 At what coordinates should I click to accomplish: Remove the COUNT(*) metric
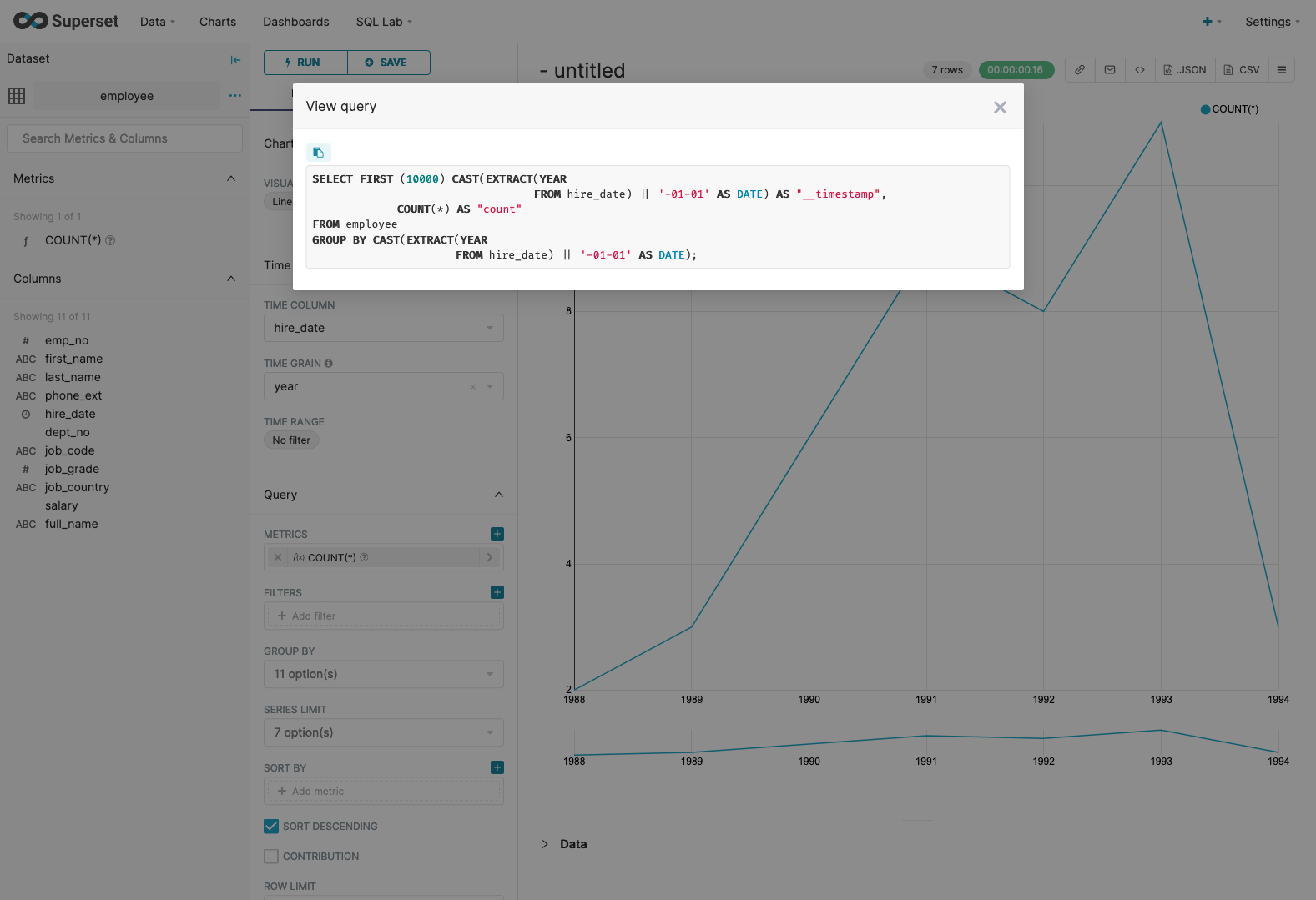tap(278, 557)
